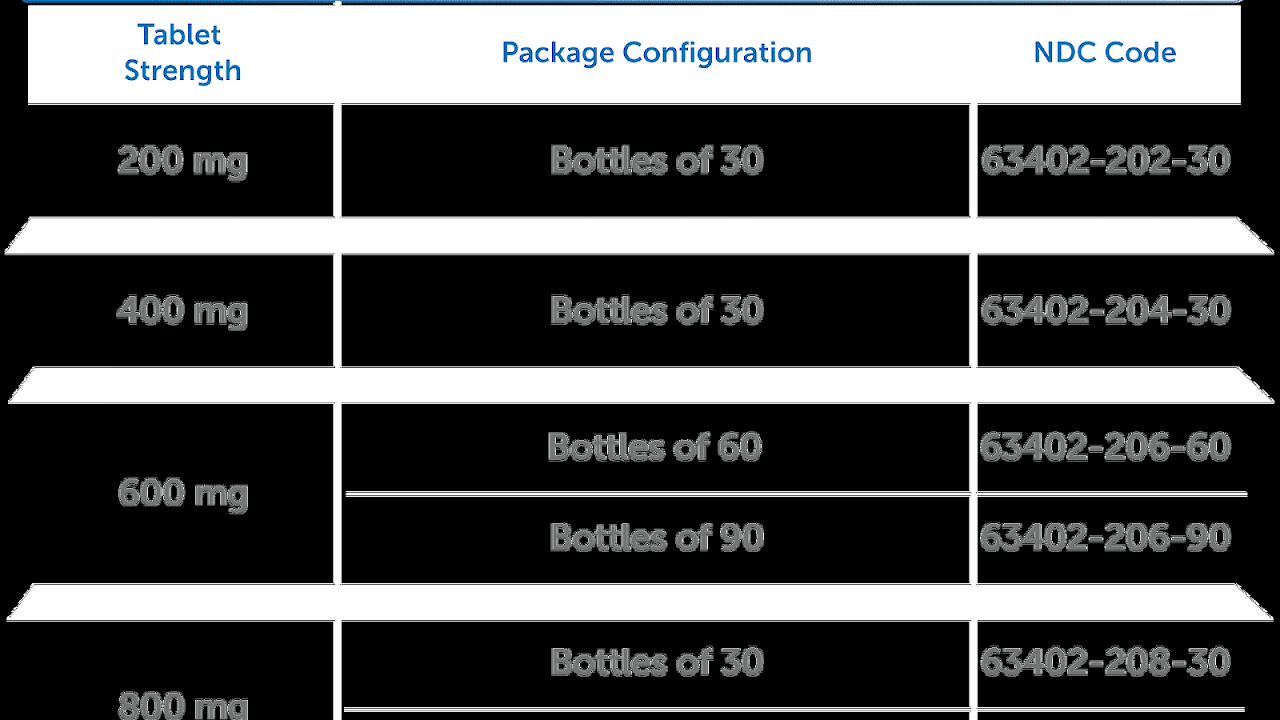Select Bottles of 30 in the 200 mg row
1280x720 pixels.
tap(656, 161)
